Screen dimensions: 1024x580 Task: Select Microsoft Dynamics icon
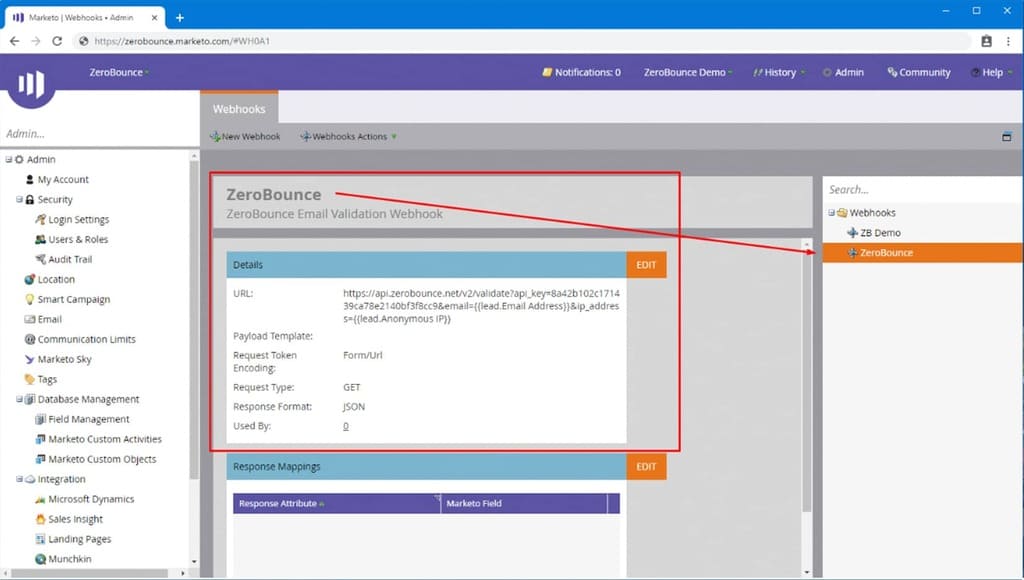(40, 499)
